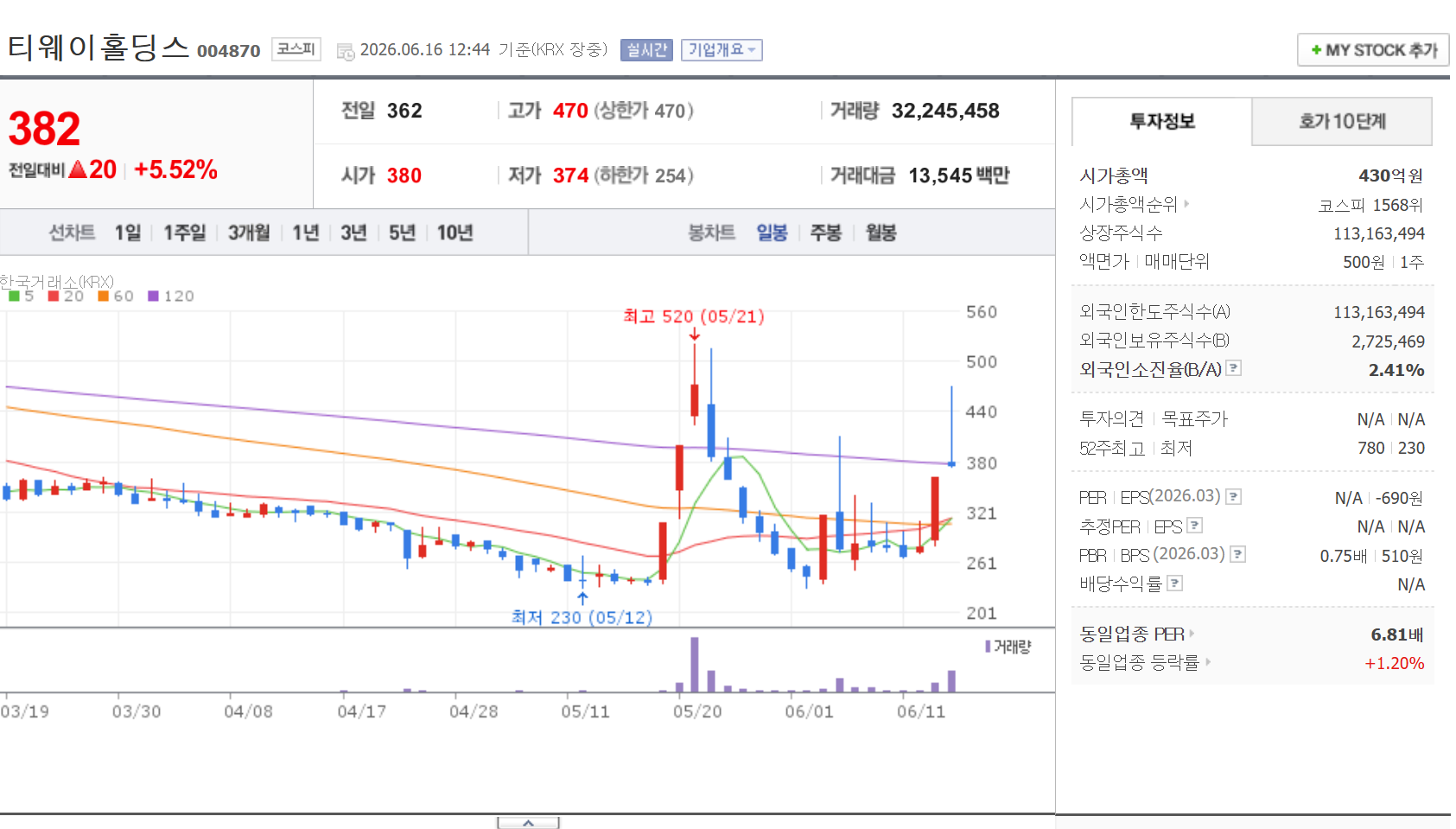Click the 외국인소진율 value 2.41%
1456x829 pixels.
tap(1396, 370)
